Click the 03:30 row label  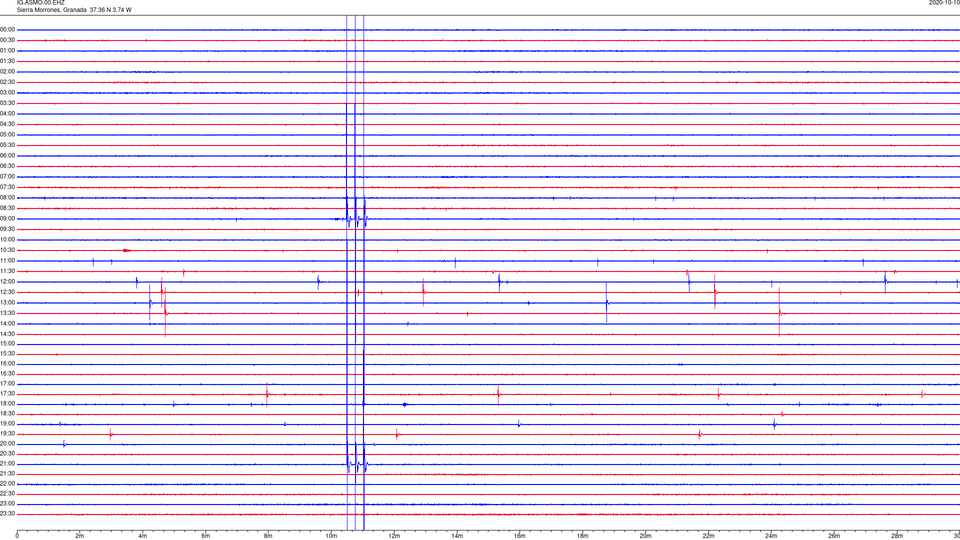(x=8, y=103)
